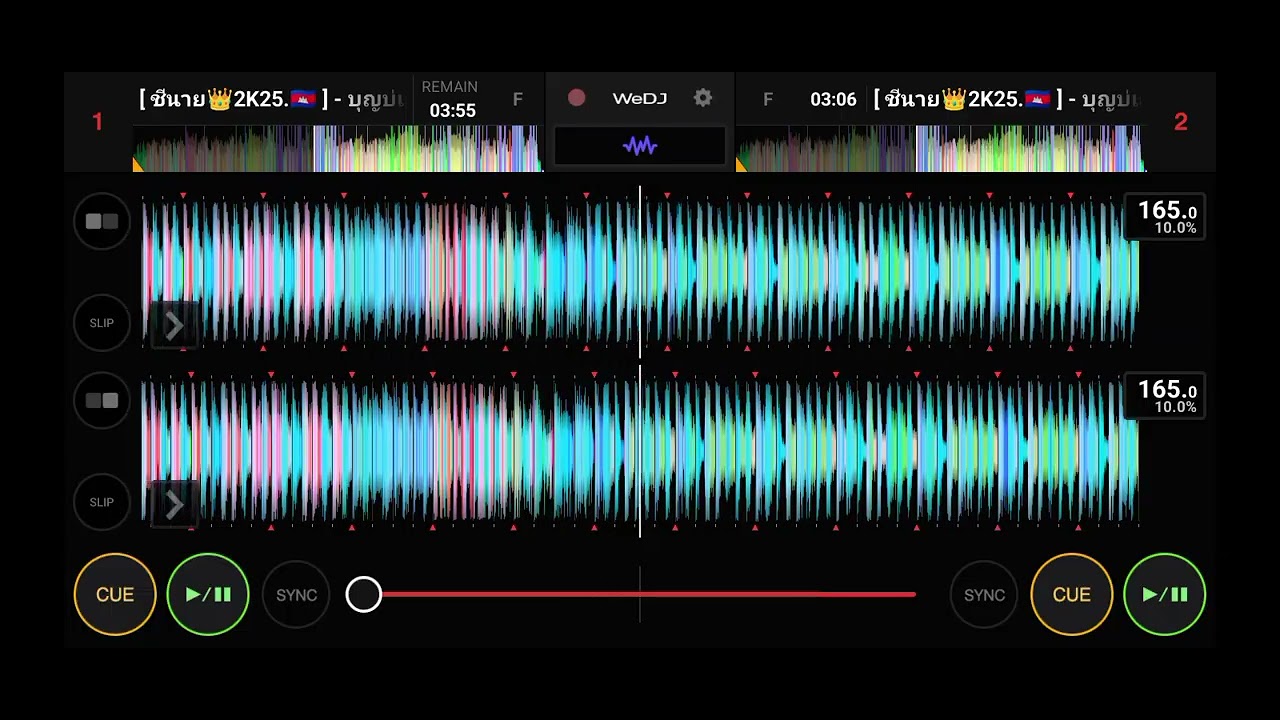Open deck 1 tempo display 165.0
Screen dimensions: 1280x720
[x=1165, y=217]
